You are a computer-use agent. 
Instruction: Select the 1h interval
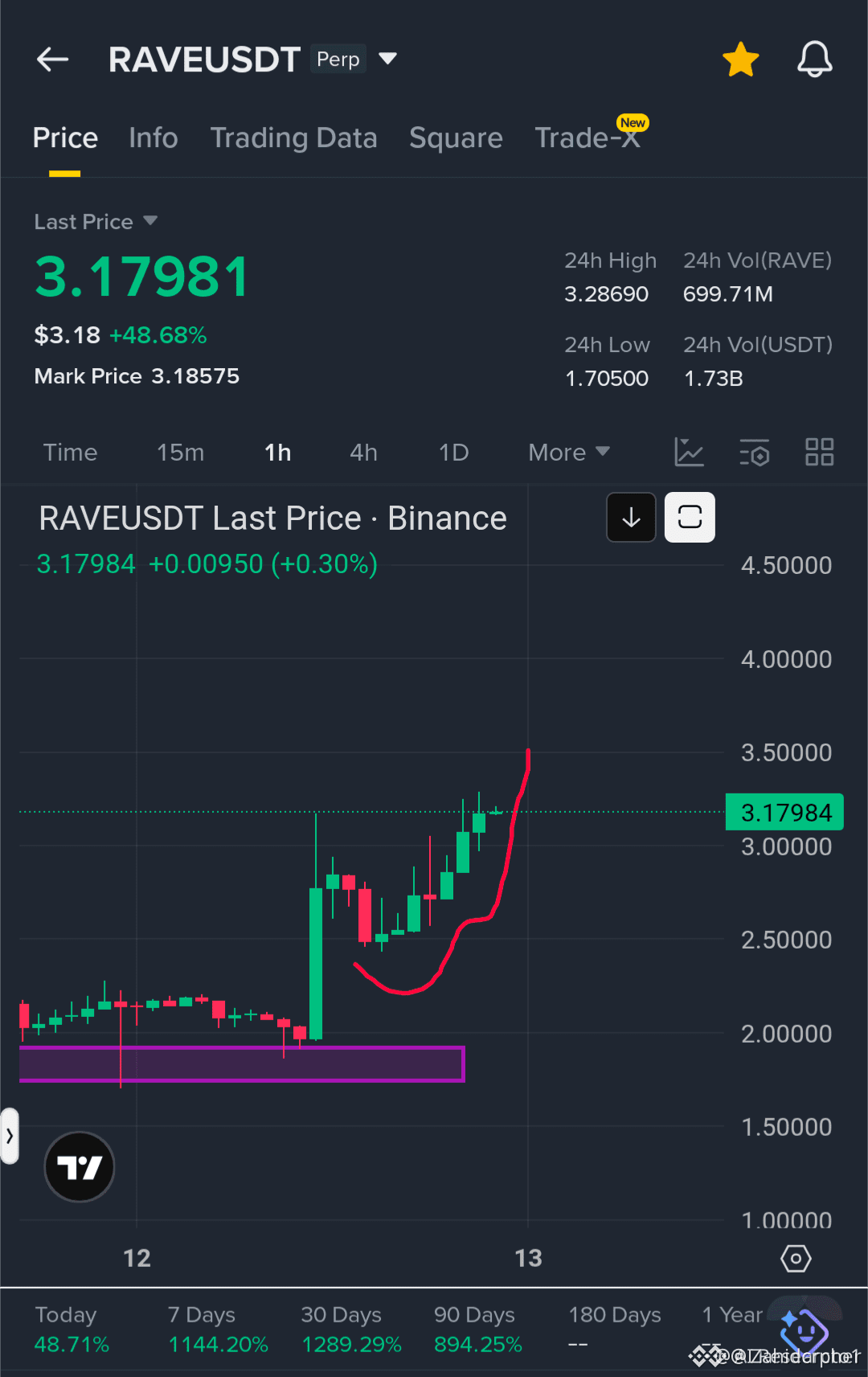[277, 453]
